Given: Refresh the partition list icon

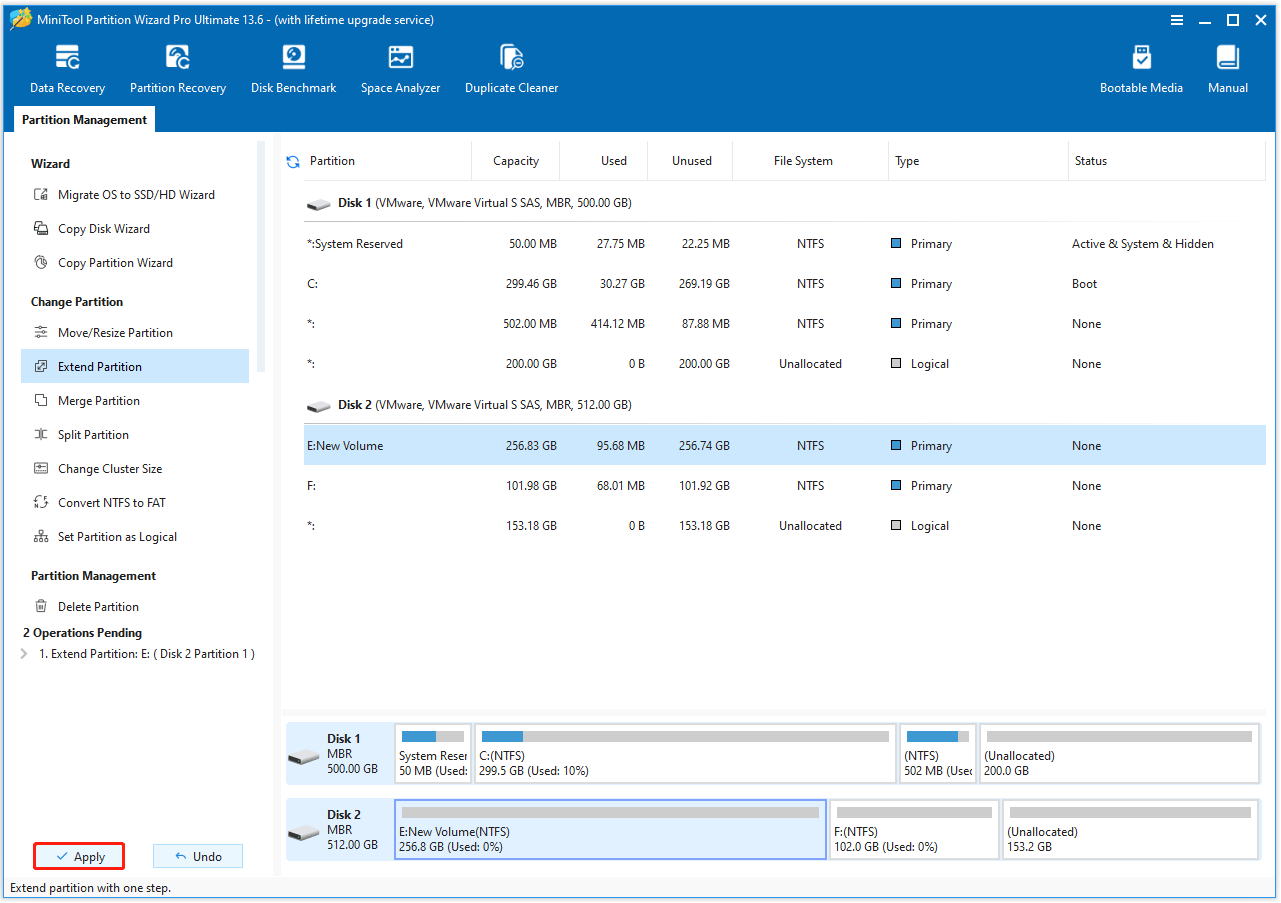Looking at the screenshot, I should pos(293,161).
